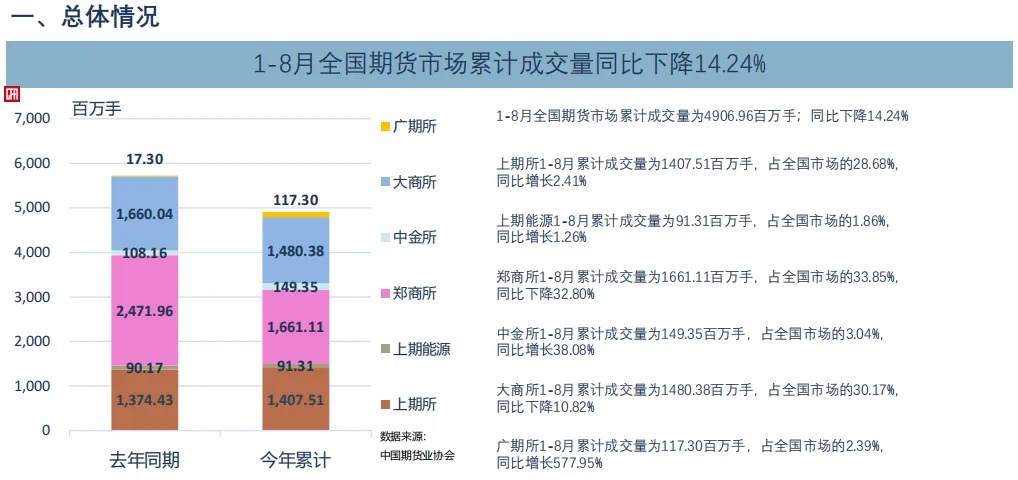This screenshot has width=1018, height=480.
Task: Click the 今年累计 axis label
Action: (295, 460)
